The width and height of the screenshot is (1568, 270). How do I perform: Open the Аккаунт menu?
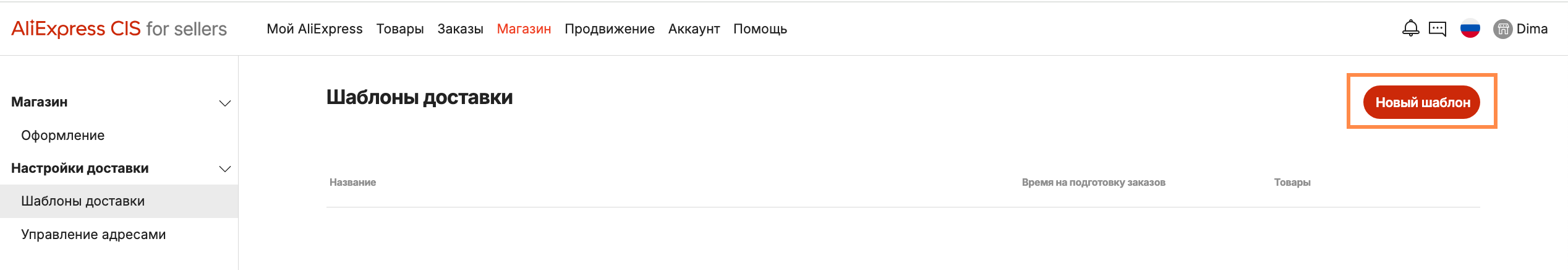694,29
